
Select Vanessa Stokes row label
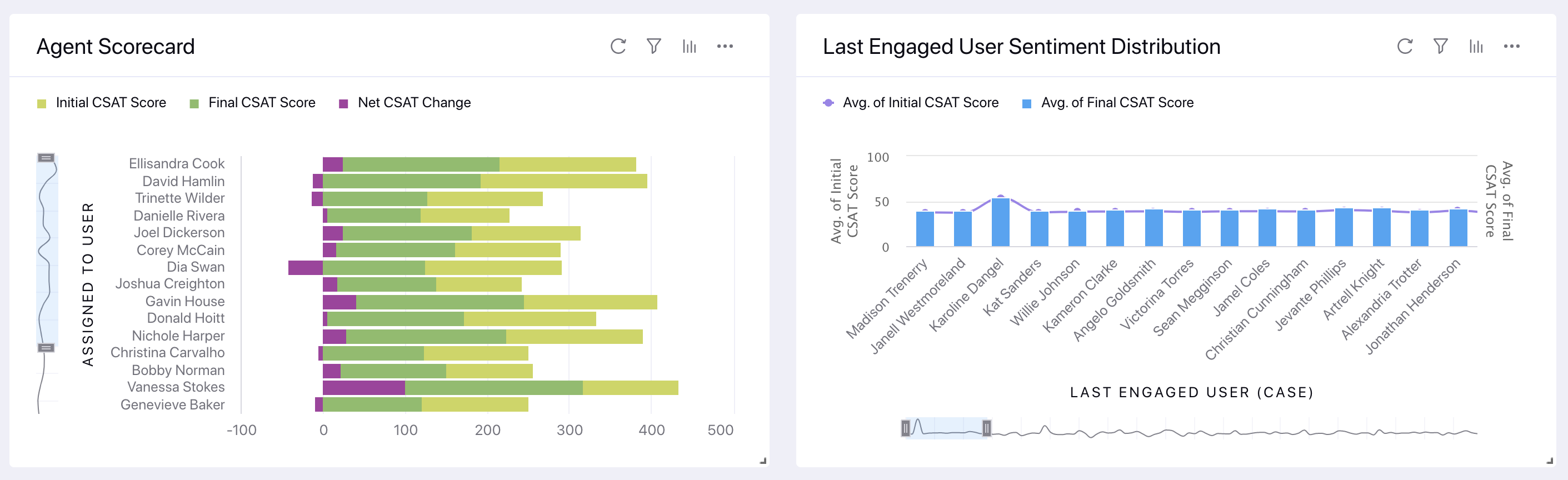tap(176, 387)
